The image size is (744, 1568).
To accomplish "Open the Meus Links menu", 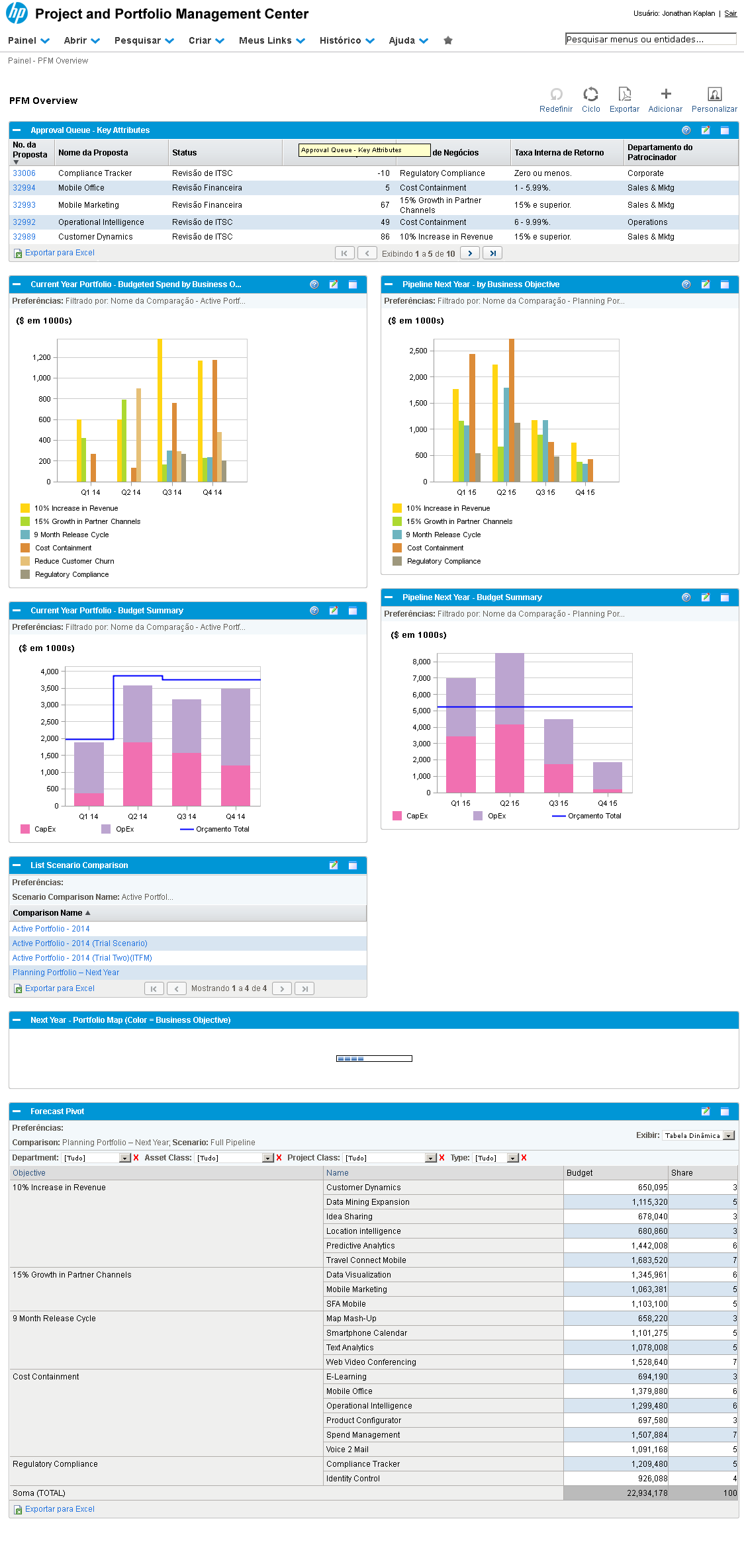I will tap(271, 41).
